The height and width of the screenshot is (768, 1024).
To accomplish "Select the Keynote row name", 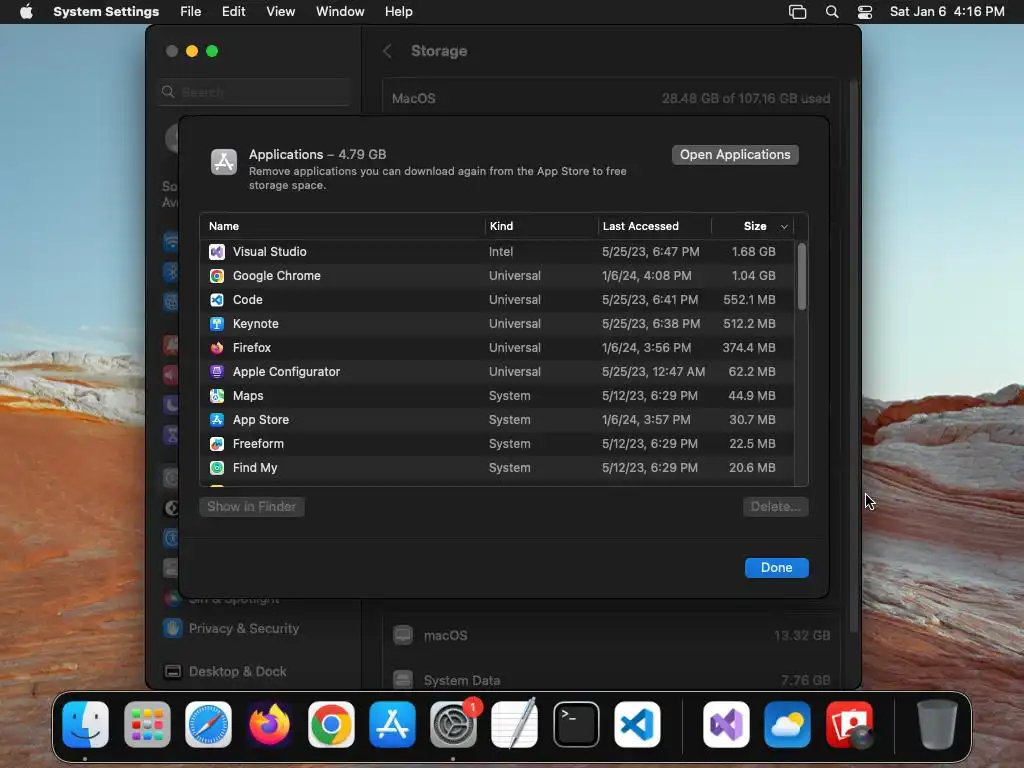I will (256, 324).
